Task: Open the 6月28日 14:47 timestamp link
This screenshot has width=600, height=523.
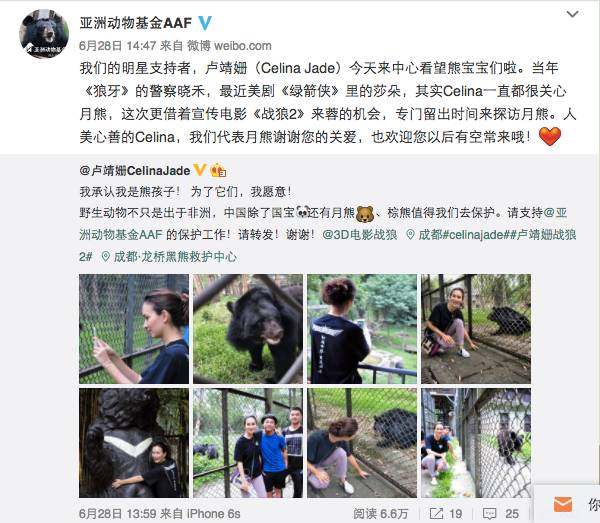Action: click(x=117, y=46)
